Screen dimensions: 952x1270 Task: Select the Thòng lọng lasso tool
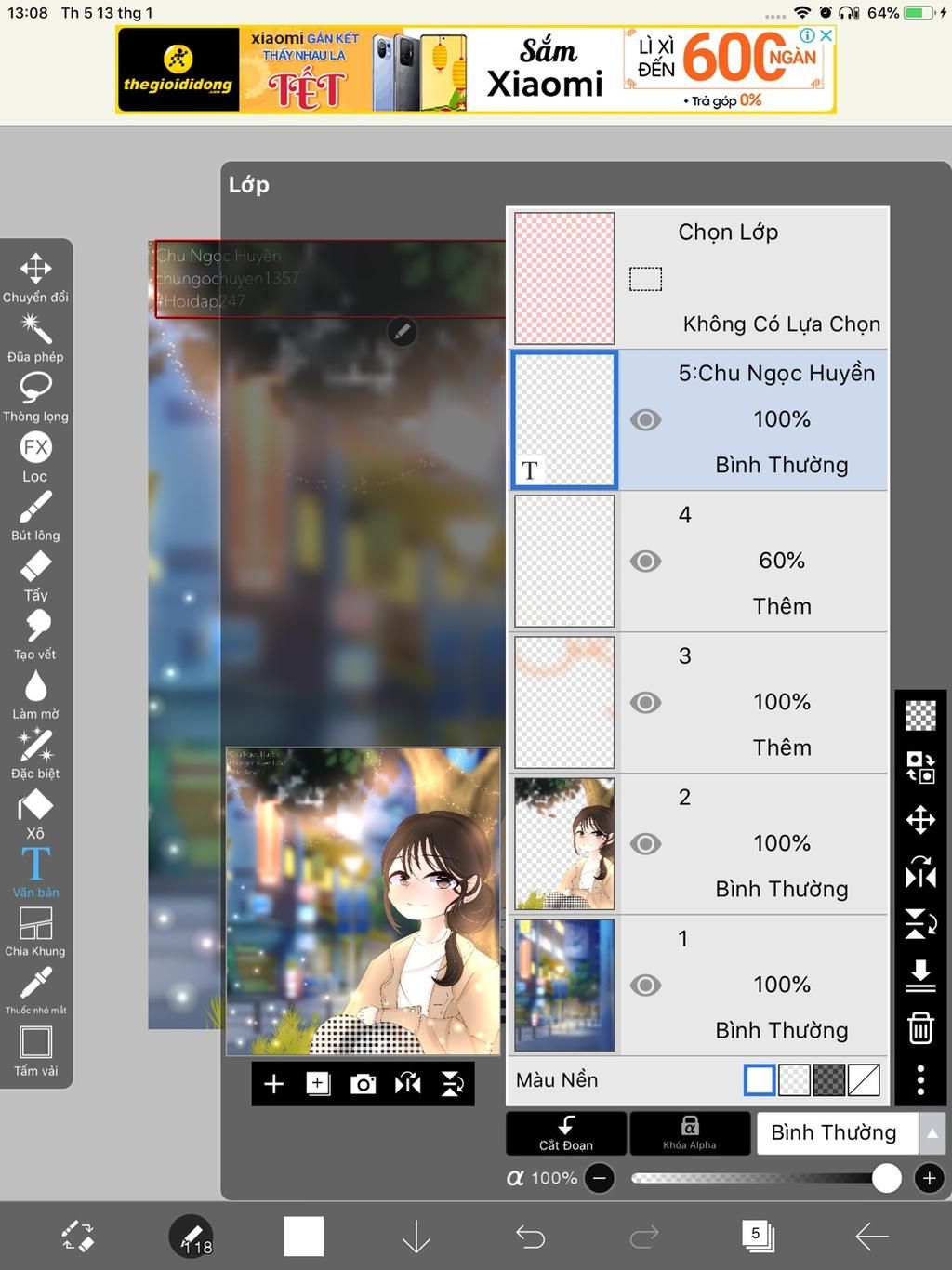pyautogui.click(x=35, y=397)
